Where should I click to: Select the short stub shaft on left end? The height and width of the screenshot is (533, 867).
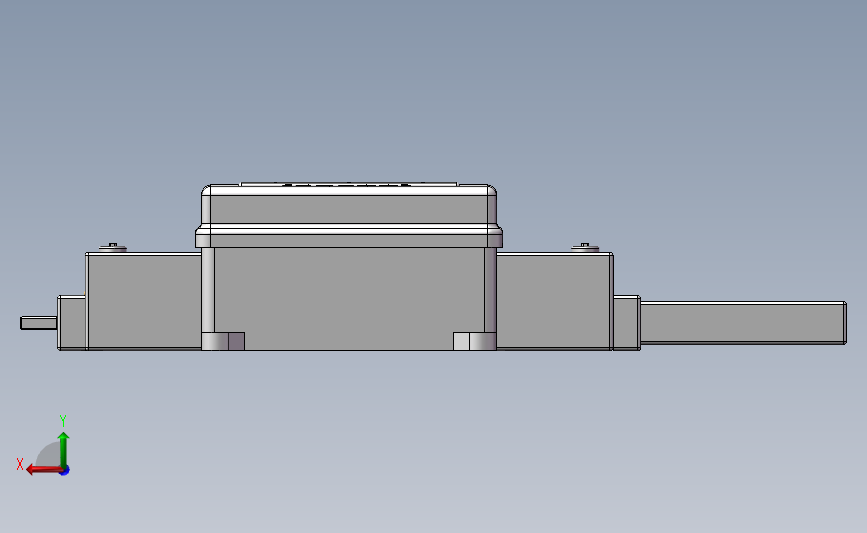pyautogui.click(x=39, y=323)
